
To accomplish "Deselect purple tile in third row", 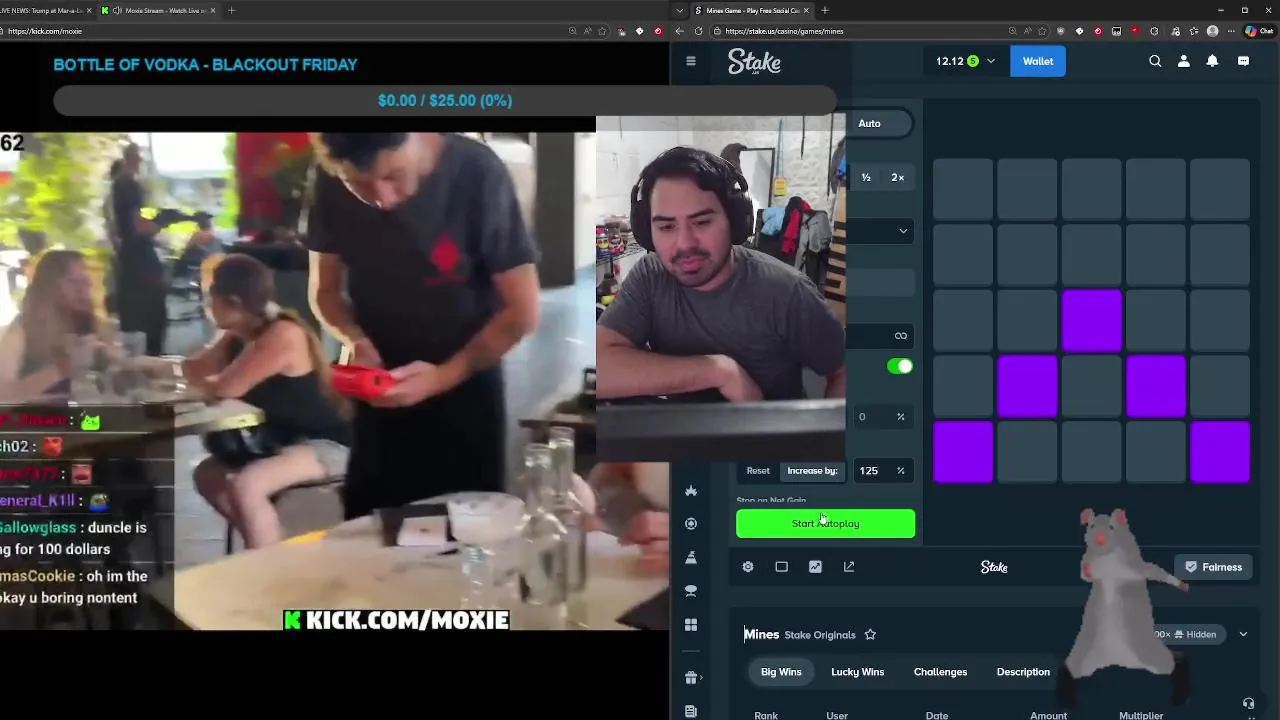I will [1091, 320].
